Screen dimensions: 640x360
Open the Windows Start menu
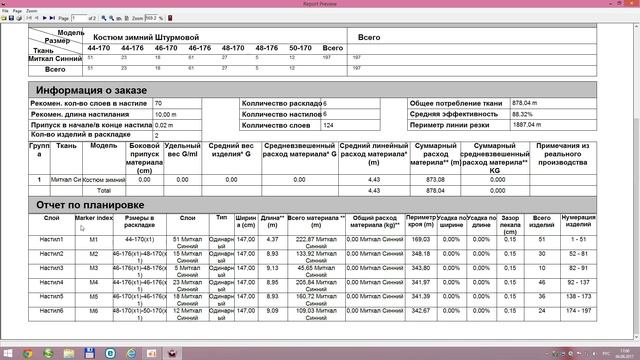(x=8, y=353)
